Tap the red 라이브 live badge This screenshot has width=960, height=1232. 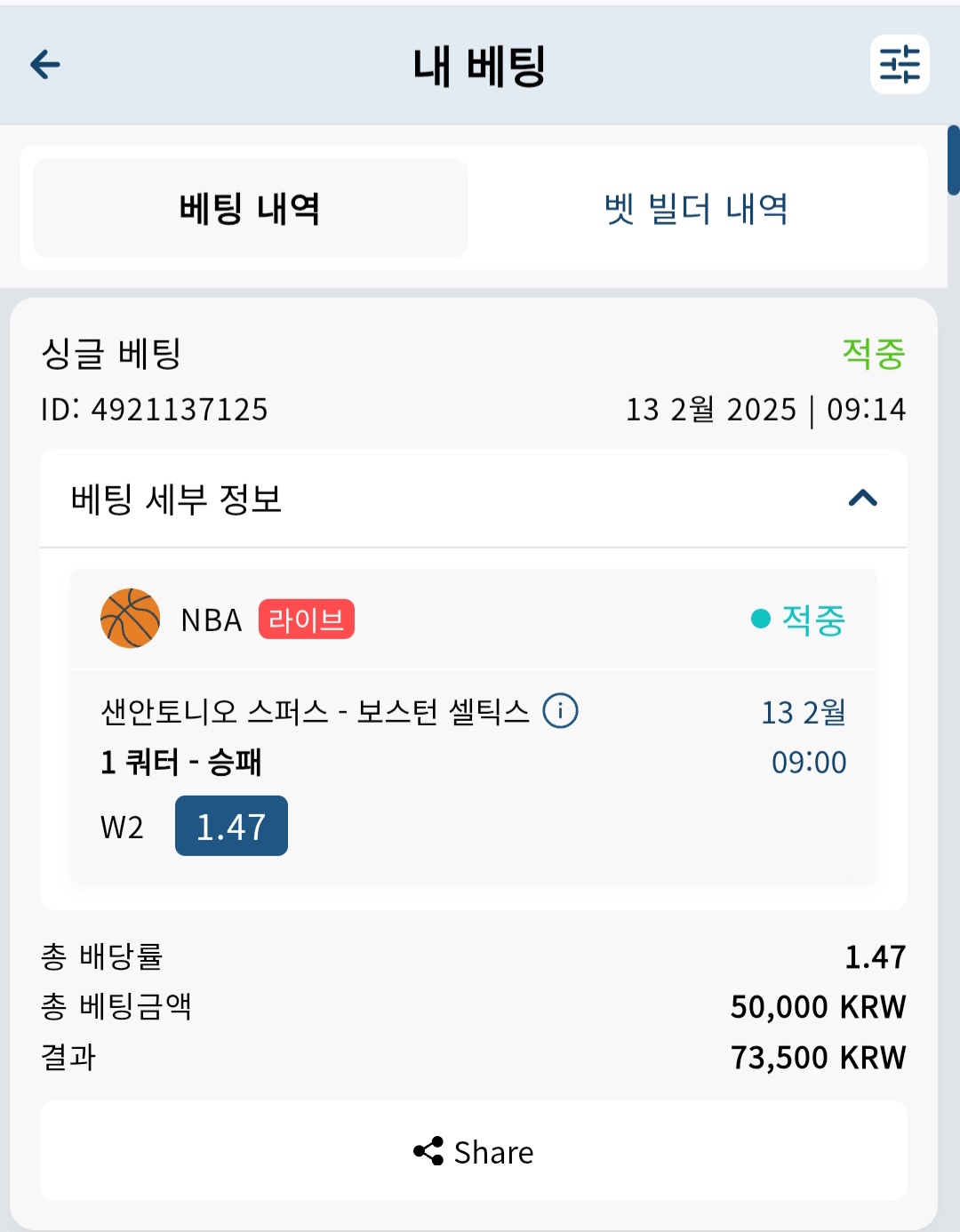307,620
